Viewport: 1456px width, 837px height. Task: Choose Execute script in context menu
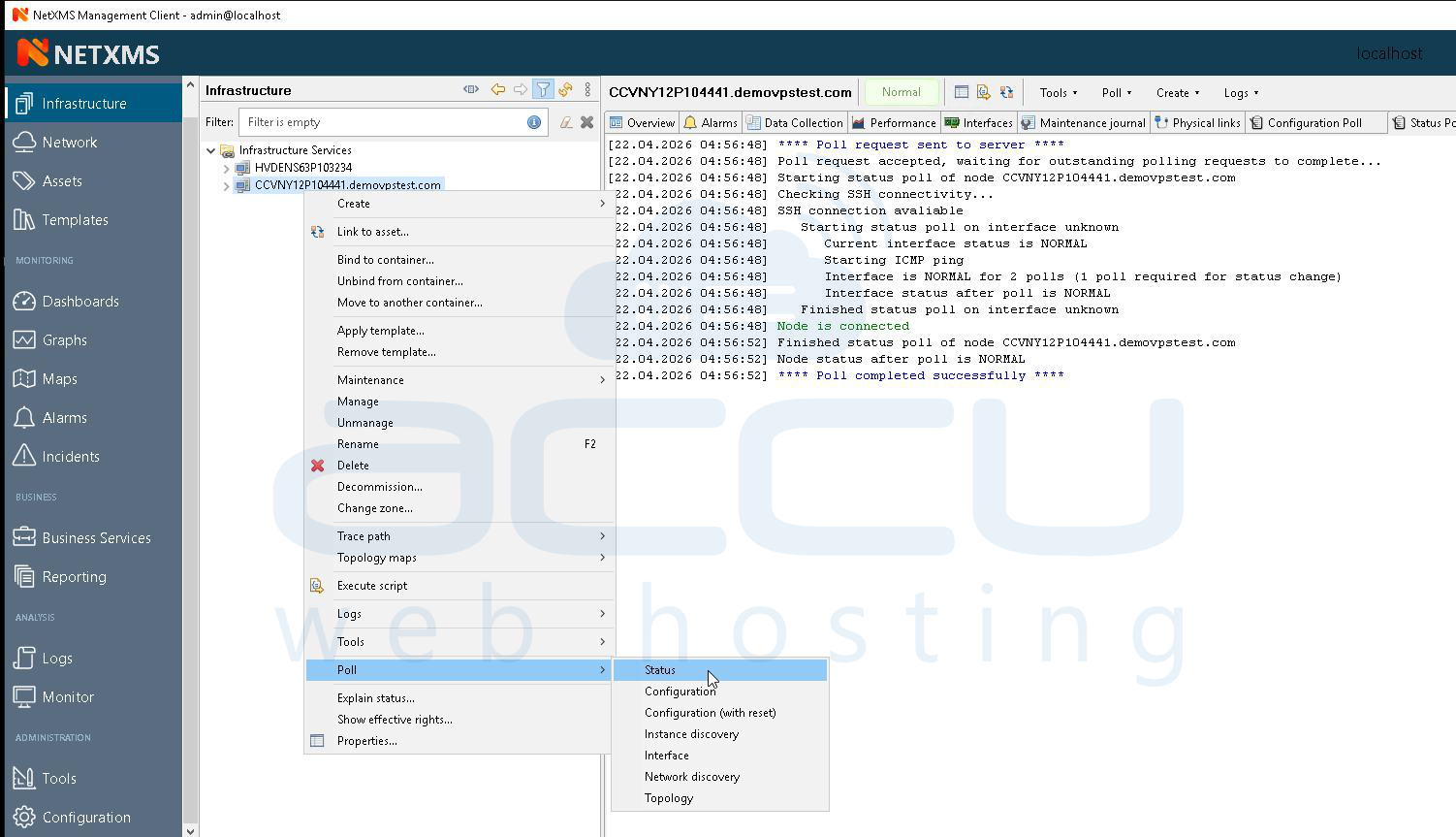[459, 586]
